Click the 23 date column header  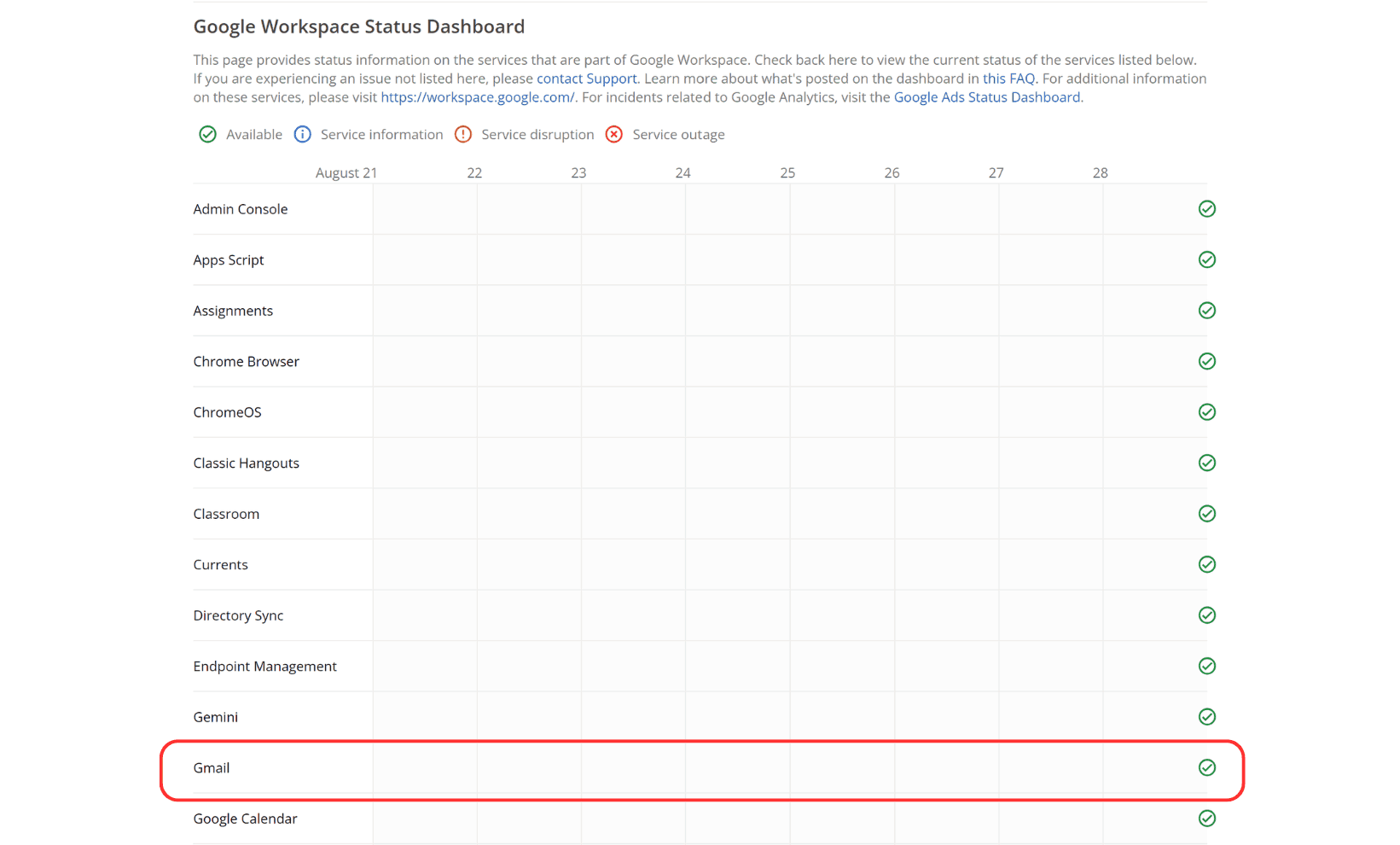tap(578, 172)
